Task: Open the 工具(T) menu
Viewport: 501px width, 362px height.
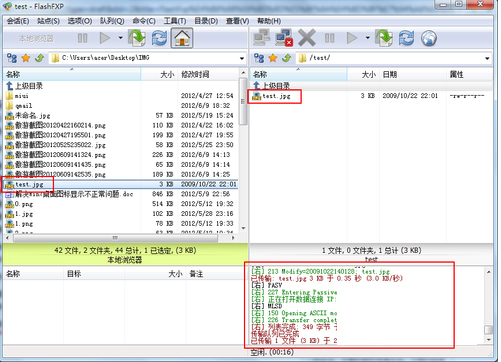Action: (x=175, y=21)
